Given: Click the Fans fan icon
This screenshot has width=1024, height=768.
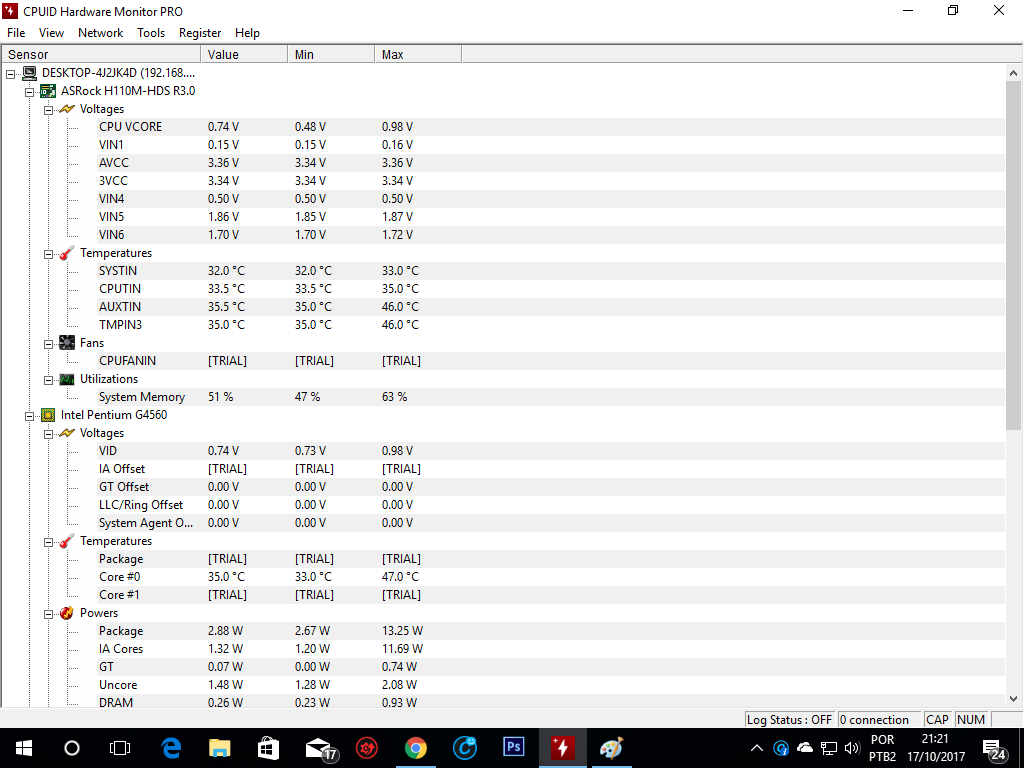Looking at the screenshot, I should (67, 343).
